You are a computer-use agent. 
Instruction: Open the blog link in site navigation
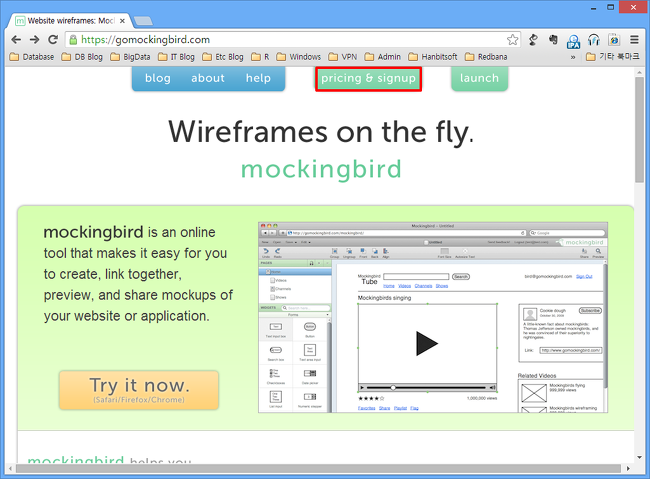point(158,78)
